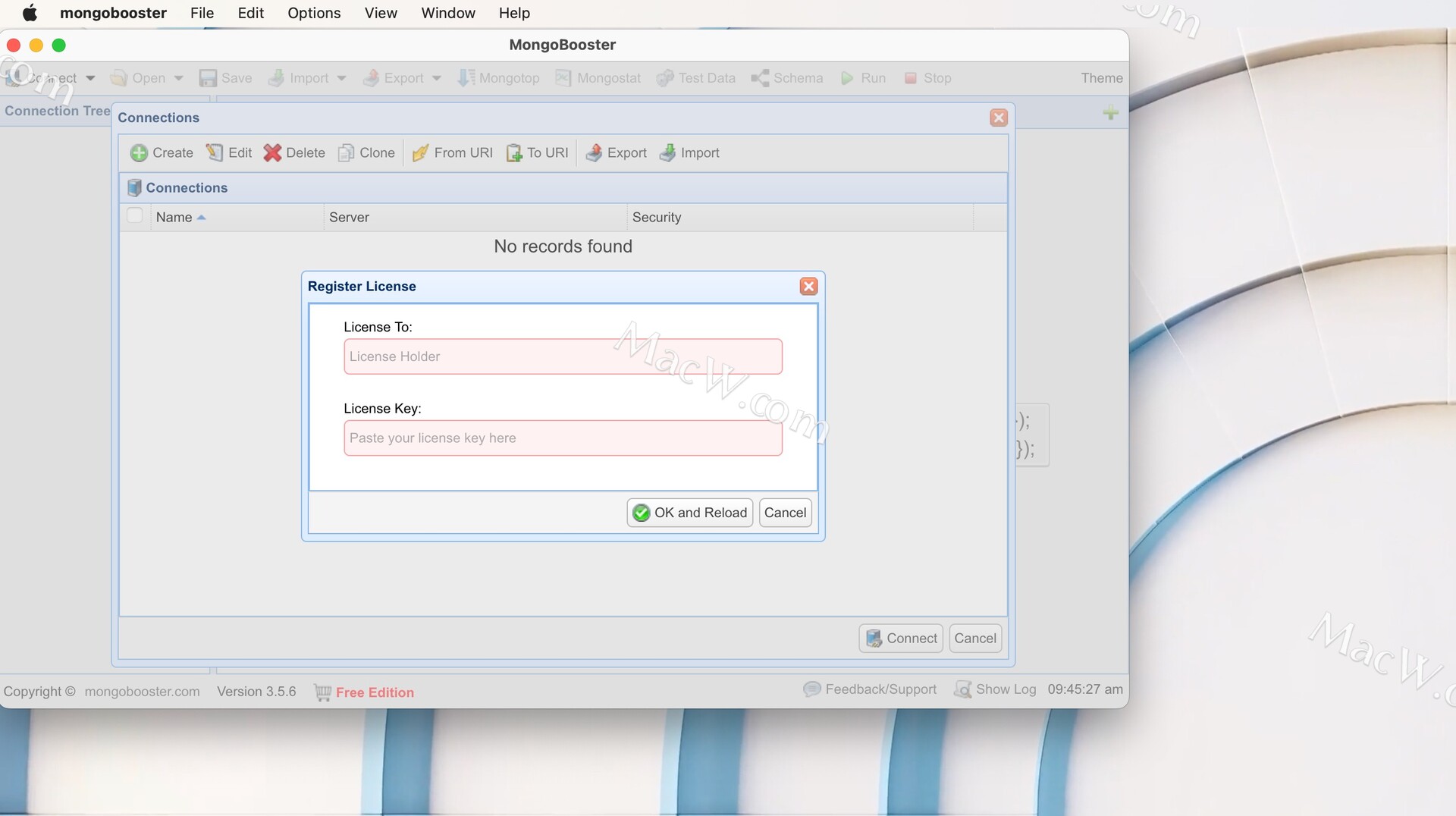The width and height of the screenshot is (1456, 816).
Task: Click the To URI icon
Action: click(x=514, y=153)
